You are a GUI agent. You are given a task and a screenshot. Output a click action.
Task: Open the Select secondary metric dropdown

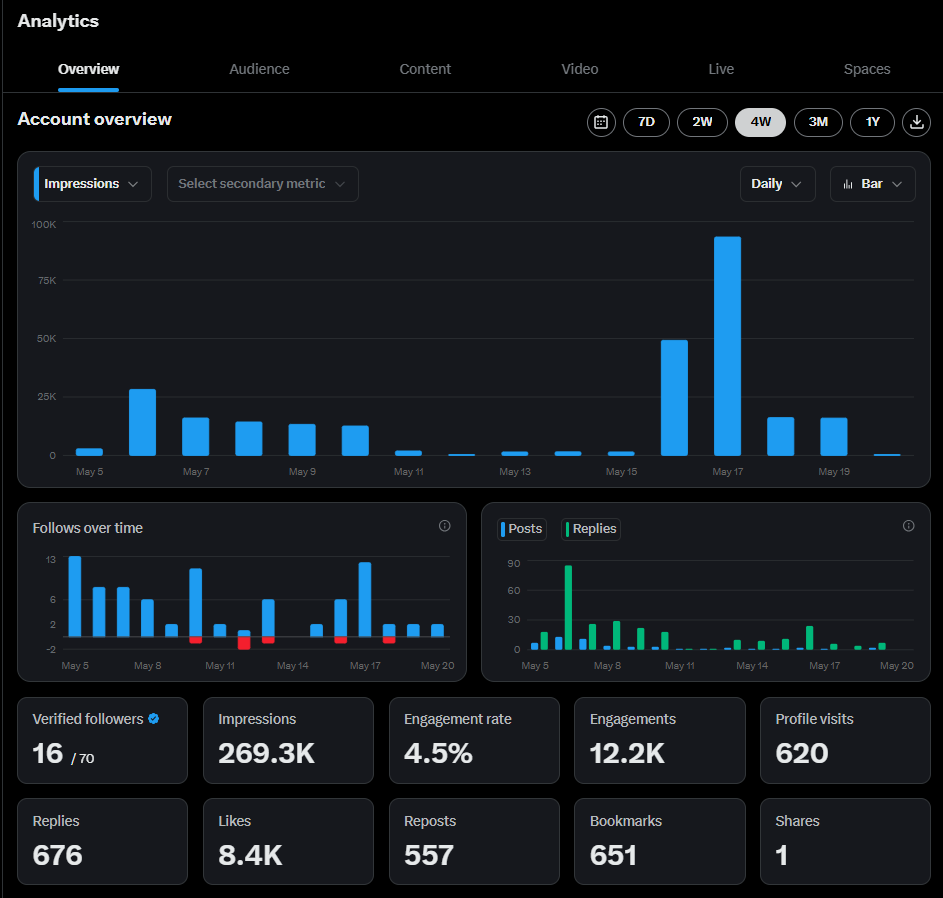coord(262,183)
